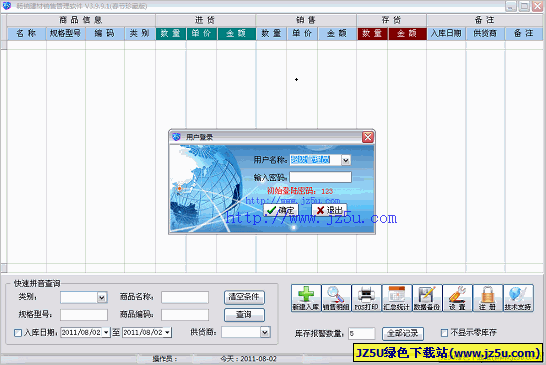The width and height of the screenshot is (546, 365).
Task: Focus the 输入密码 password field
Action: point(320,177)
